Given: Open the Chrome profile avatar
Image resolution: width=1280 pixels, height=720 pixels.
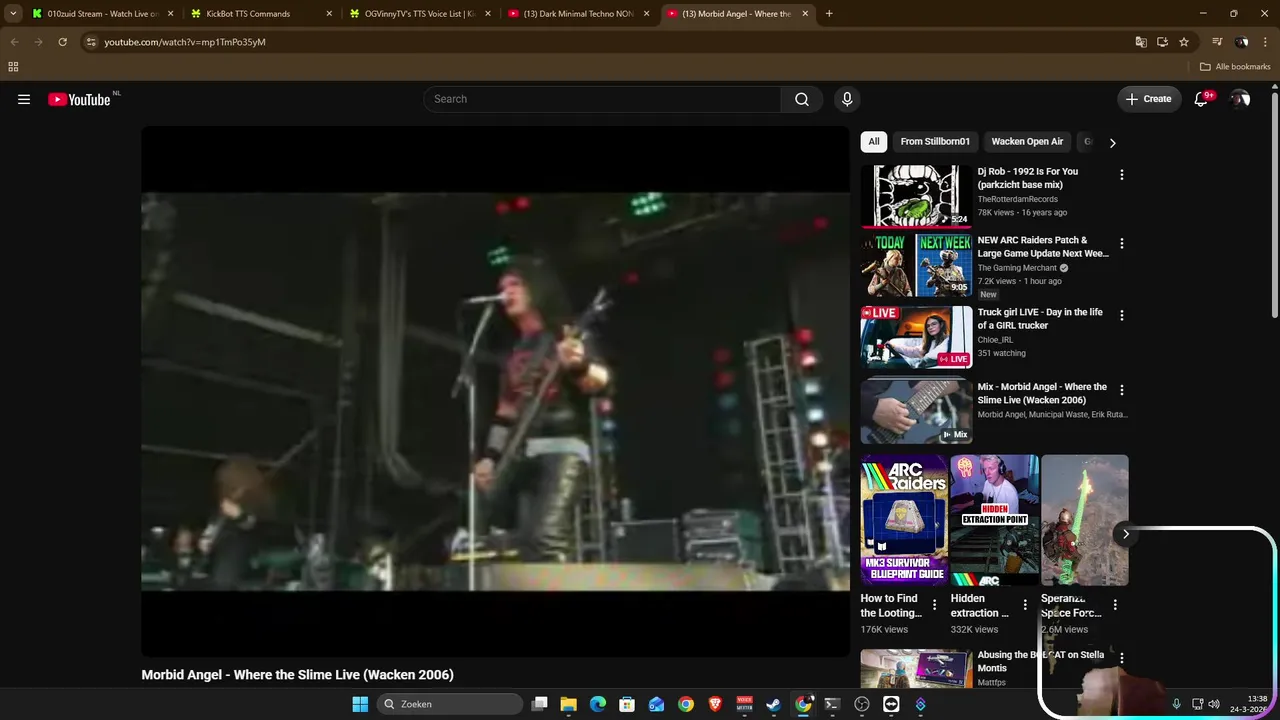Looking at the screenshot, I should click(x=1241, y=42).
